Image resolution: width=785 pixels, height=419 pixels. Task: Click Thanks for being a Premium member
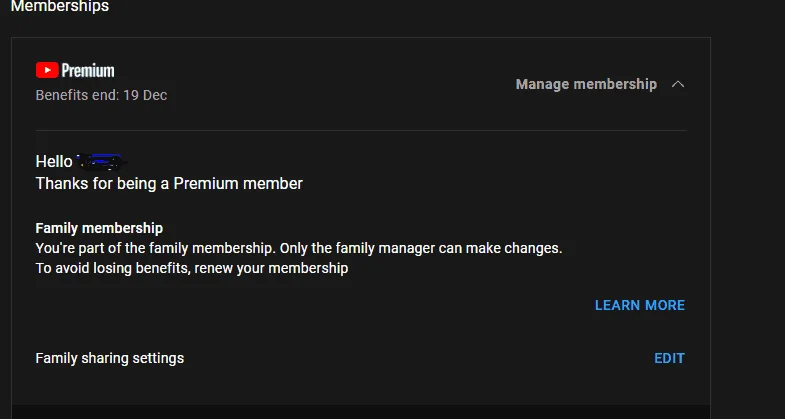coord(169,184)
